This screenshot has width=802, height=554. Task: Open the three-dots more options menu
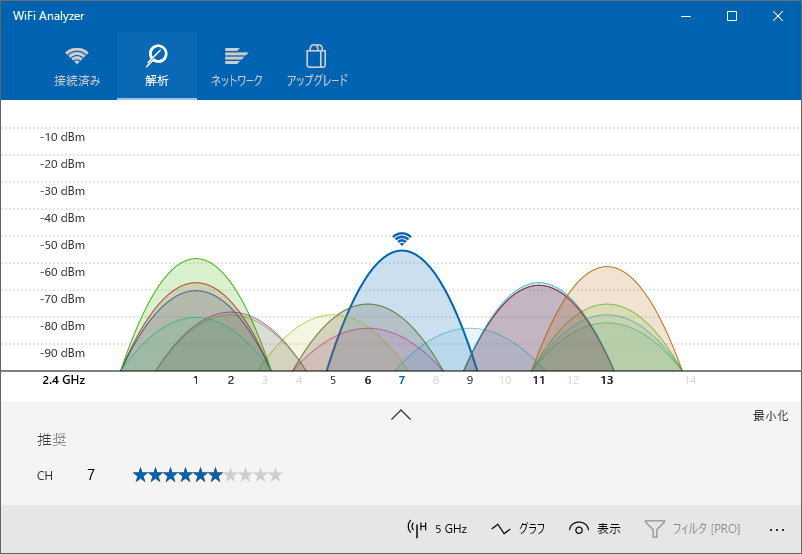point(777,528)
